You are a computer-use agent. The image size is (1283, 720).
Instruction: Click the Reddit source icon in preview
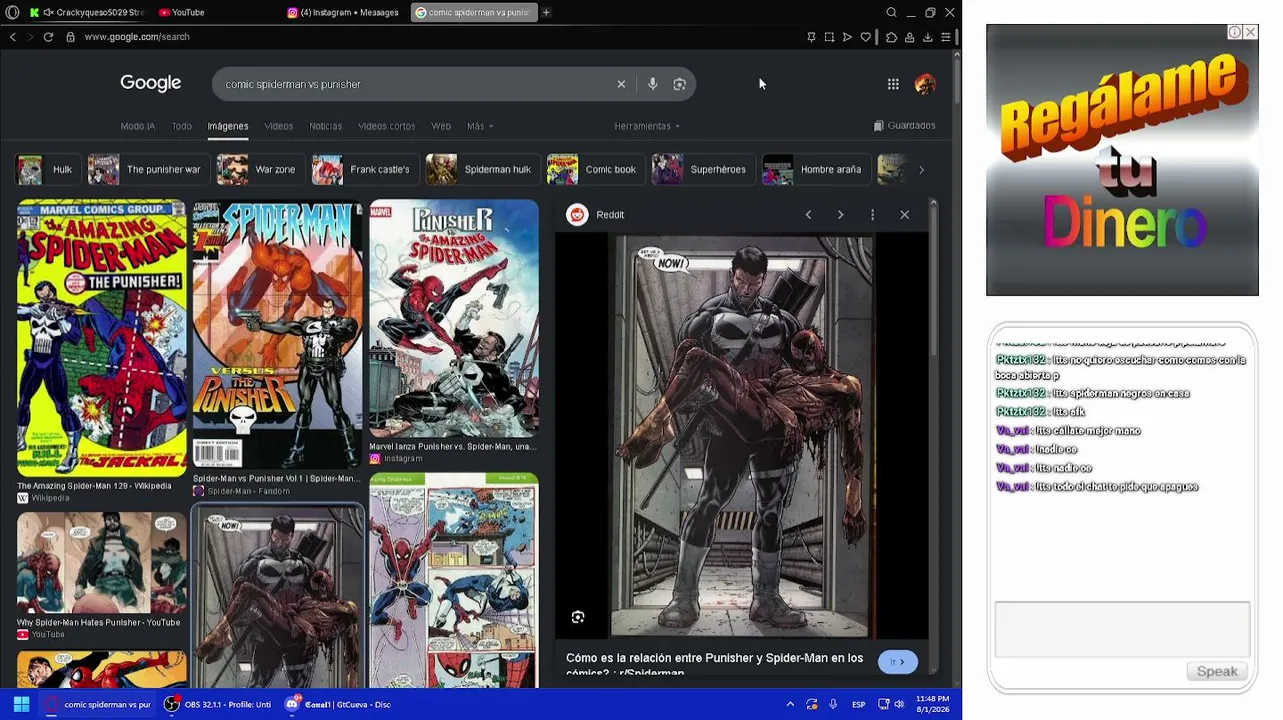coord(577,215)
